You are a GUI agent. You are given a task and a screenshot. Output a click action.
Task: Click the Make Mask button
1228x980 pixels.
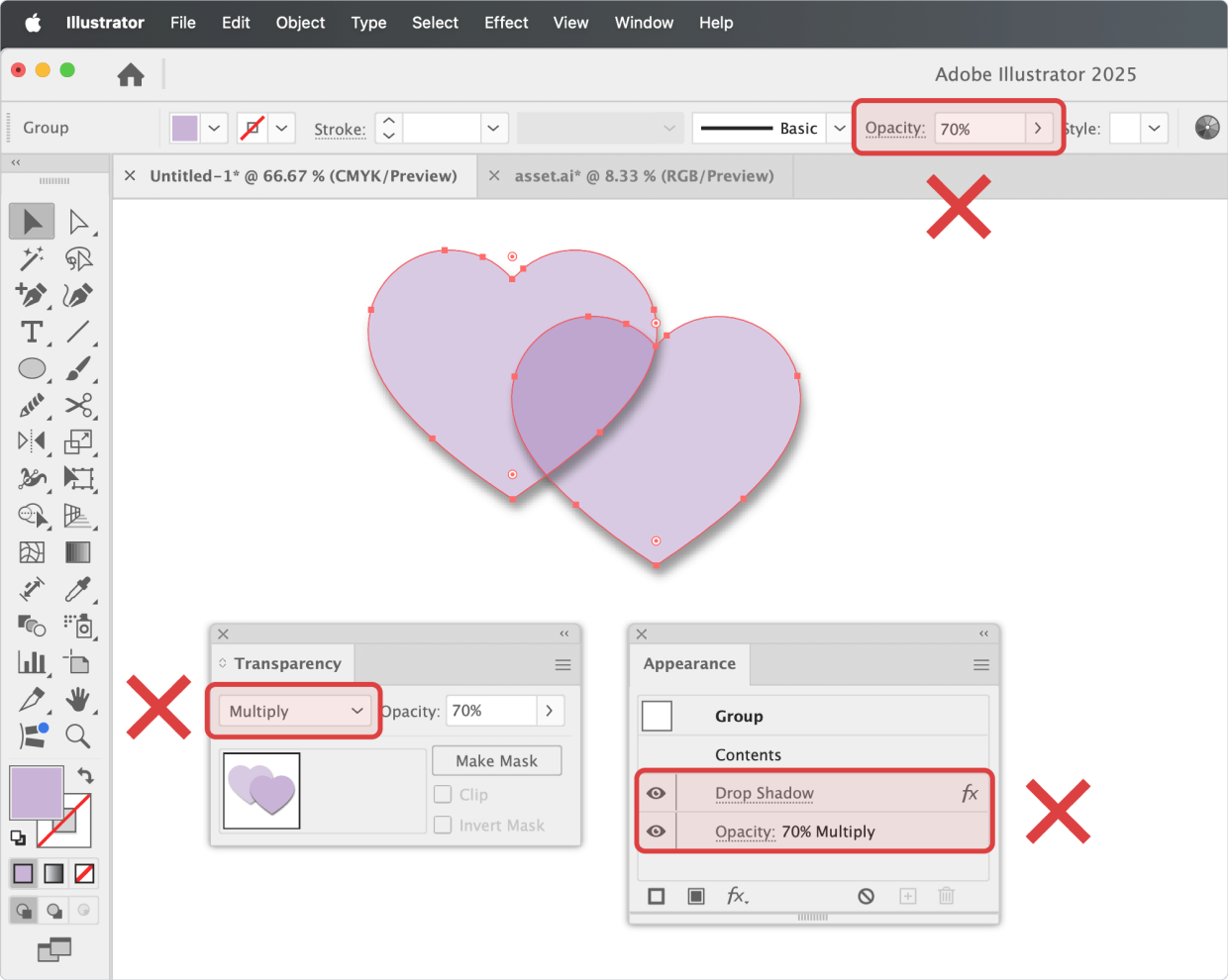496,760
